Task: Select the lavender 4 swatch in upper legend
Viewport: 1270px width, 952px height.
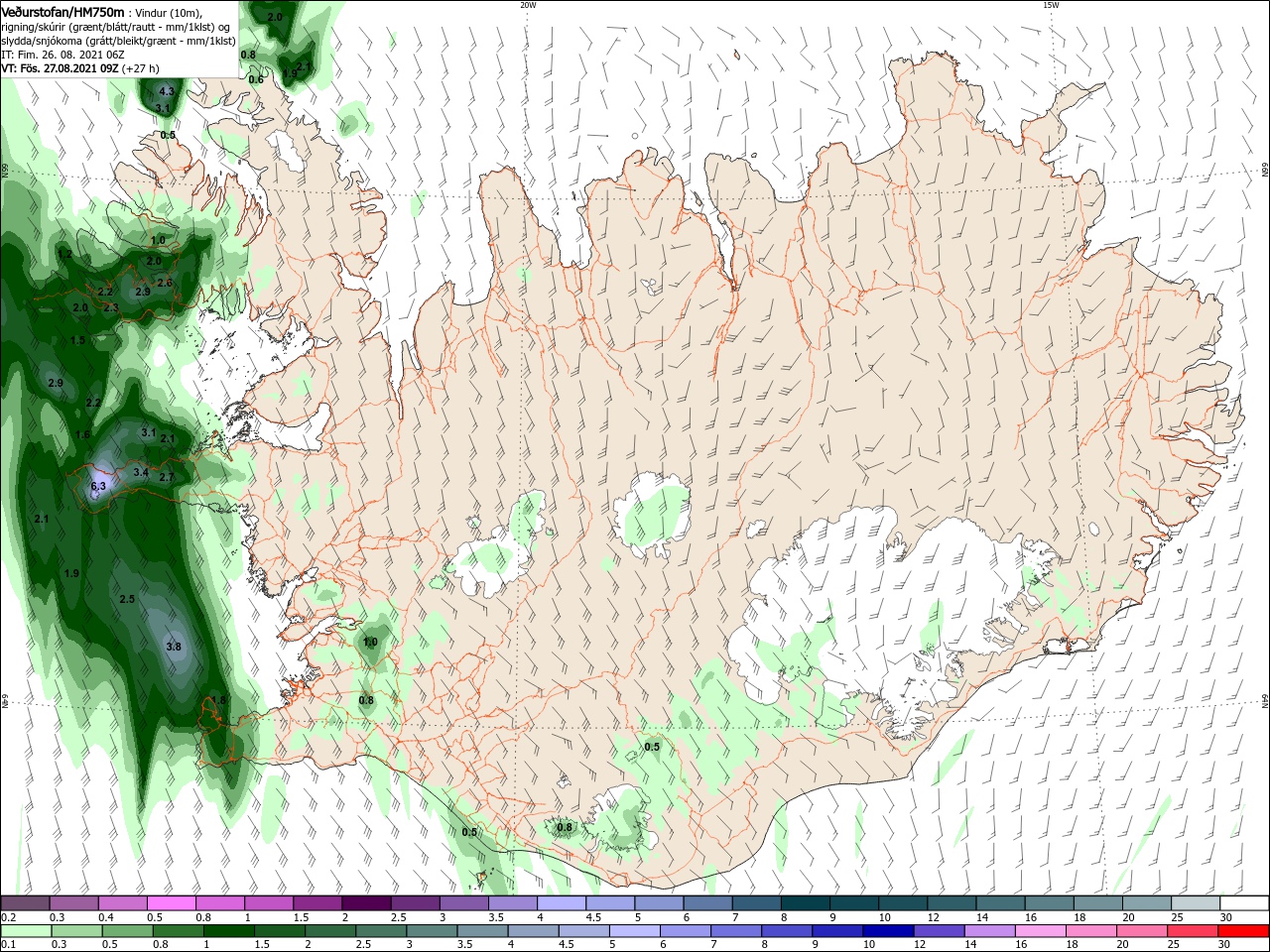Action: (562, 903)
